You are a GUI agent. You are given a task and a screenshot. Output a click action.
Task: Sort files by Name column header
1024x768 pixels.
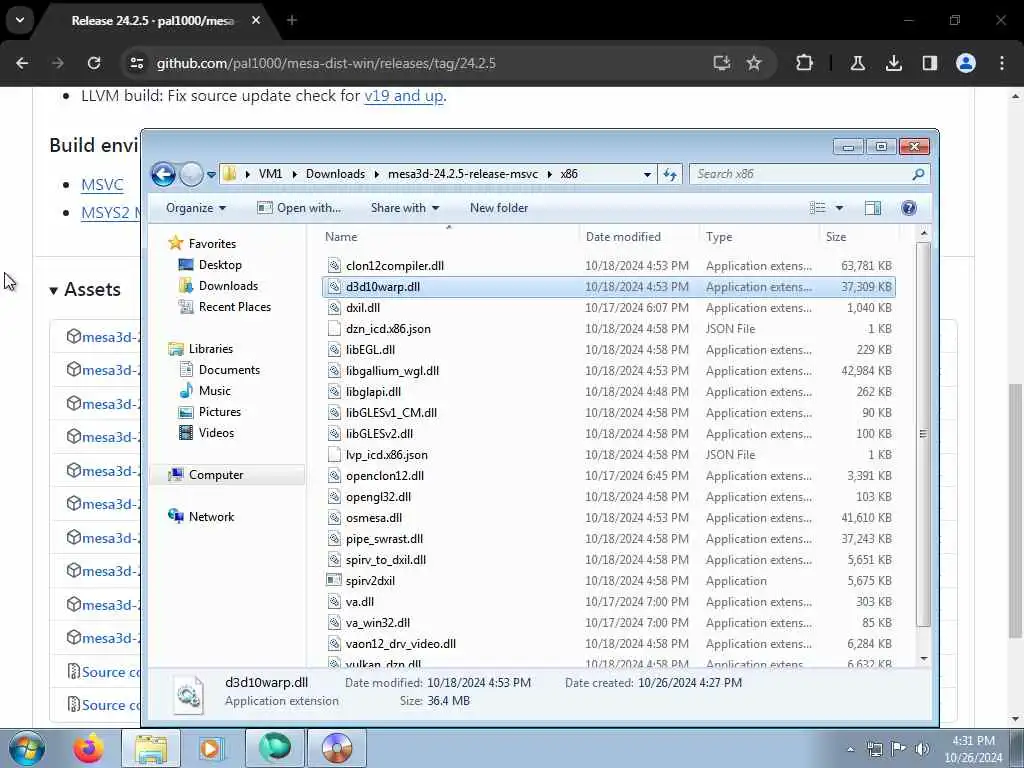[449, 236]
